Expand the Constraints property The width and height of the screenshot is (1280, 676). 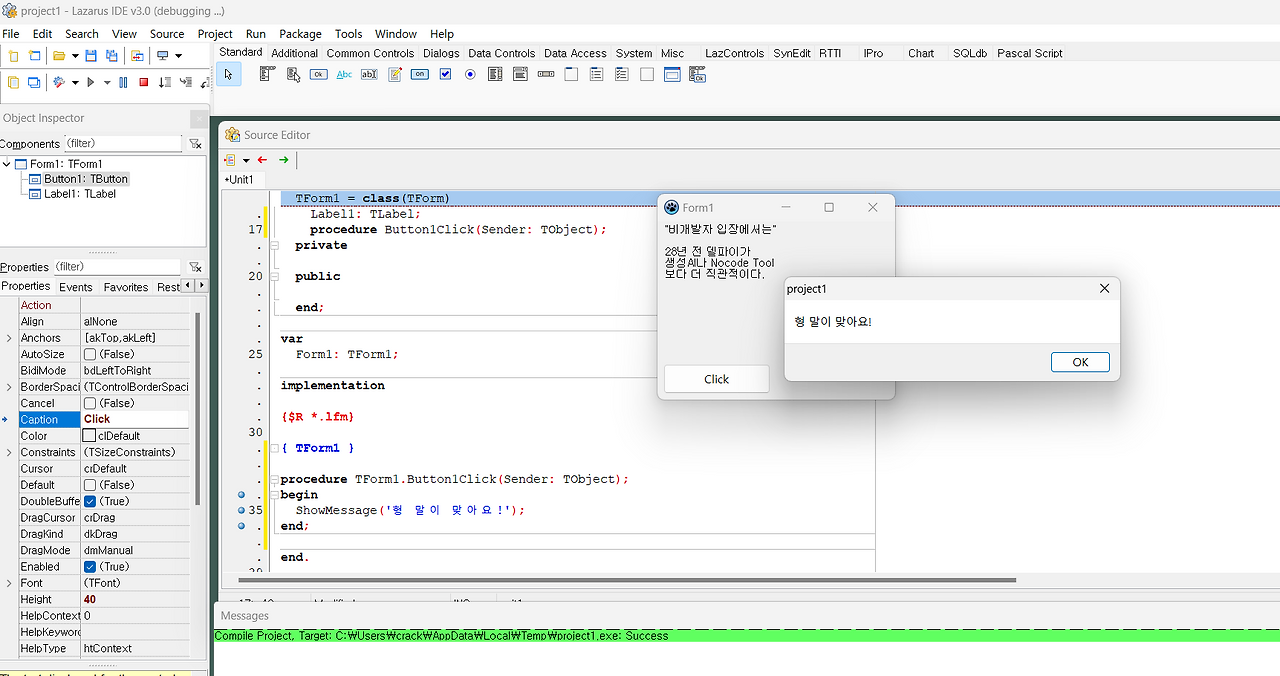pyautogui.click(x=9, y=452)
